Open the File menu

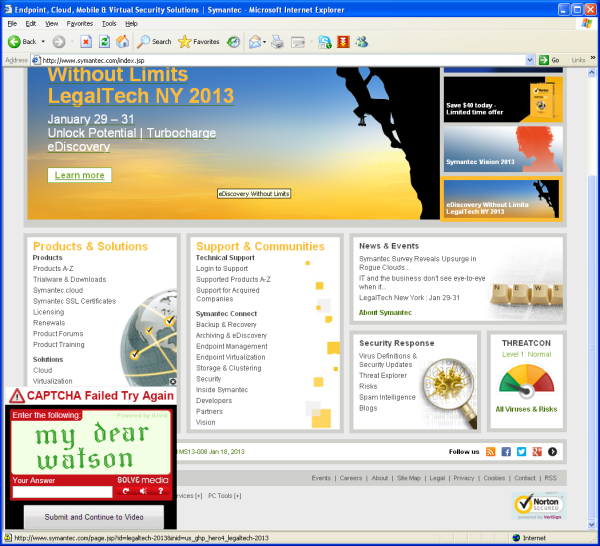click(x=12, y=24)
